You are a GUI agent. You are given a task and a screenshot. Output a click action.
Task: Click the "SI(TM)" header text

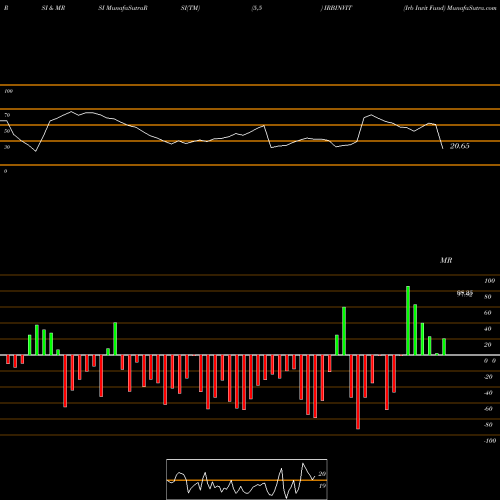[190, 8]
